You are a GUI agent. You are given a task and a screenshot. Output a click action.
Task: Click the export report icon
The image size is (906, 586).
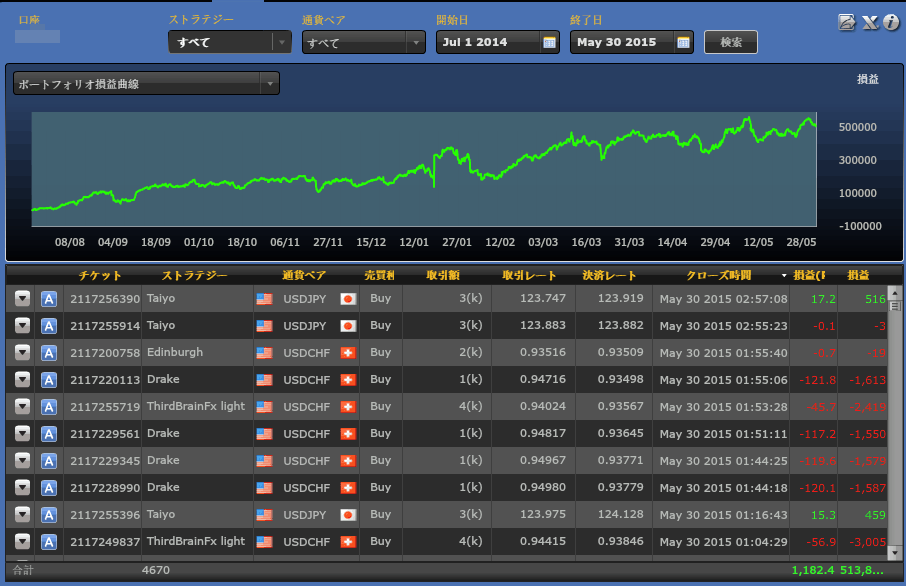tap(846, 23)
